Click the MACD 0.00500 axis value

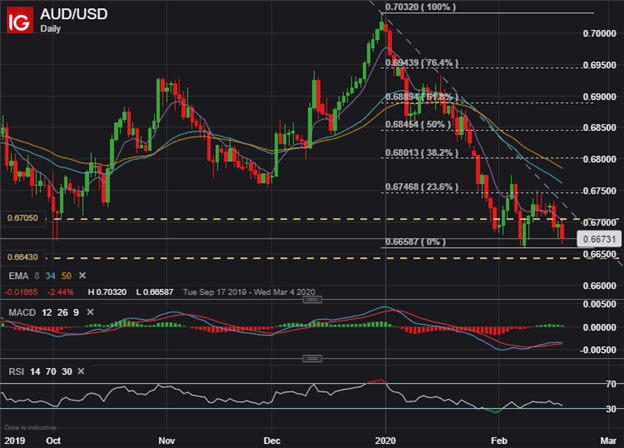click(599, 304)
